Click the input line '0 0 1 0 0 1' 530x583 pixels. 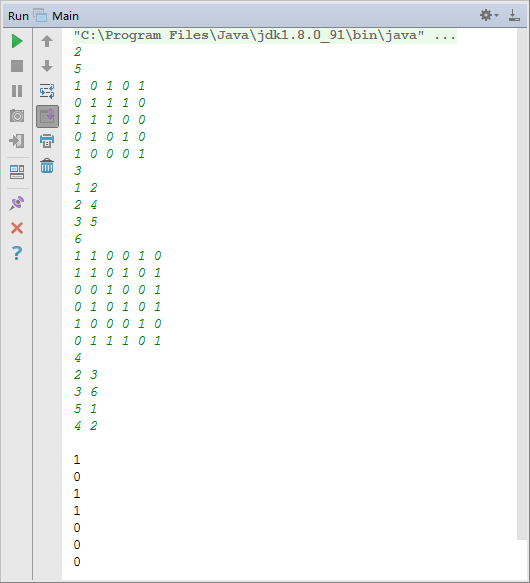coord(118,290)
